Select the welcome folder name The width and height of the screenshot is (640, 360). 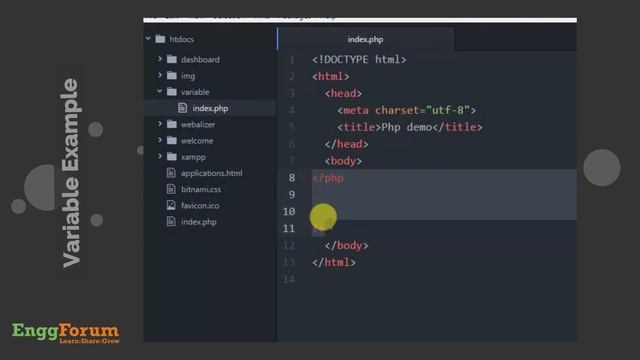point(197,141)
